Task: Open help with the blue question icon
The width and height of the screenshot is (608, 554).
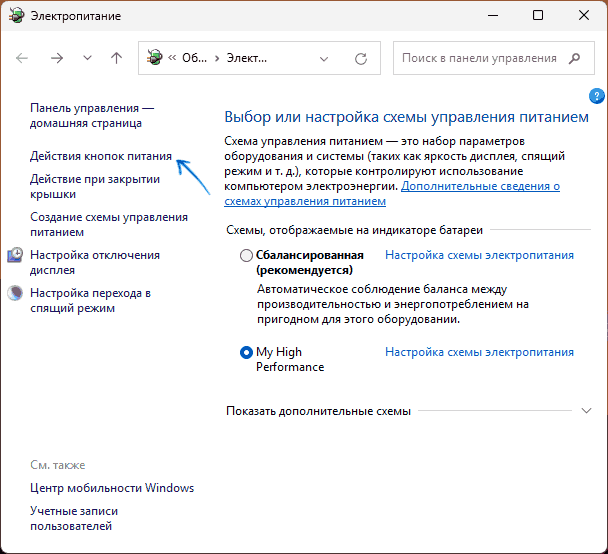Action: 596,96
